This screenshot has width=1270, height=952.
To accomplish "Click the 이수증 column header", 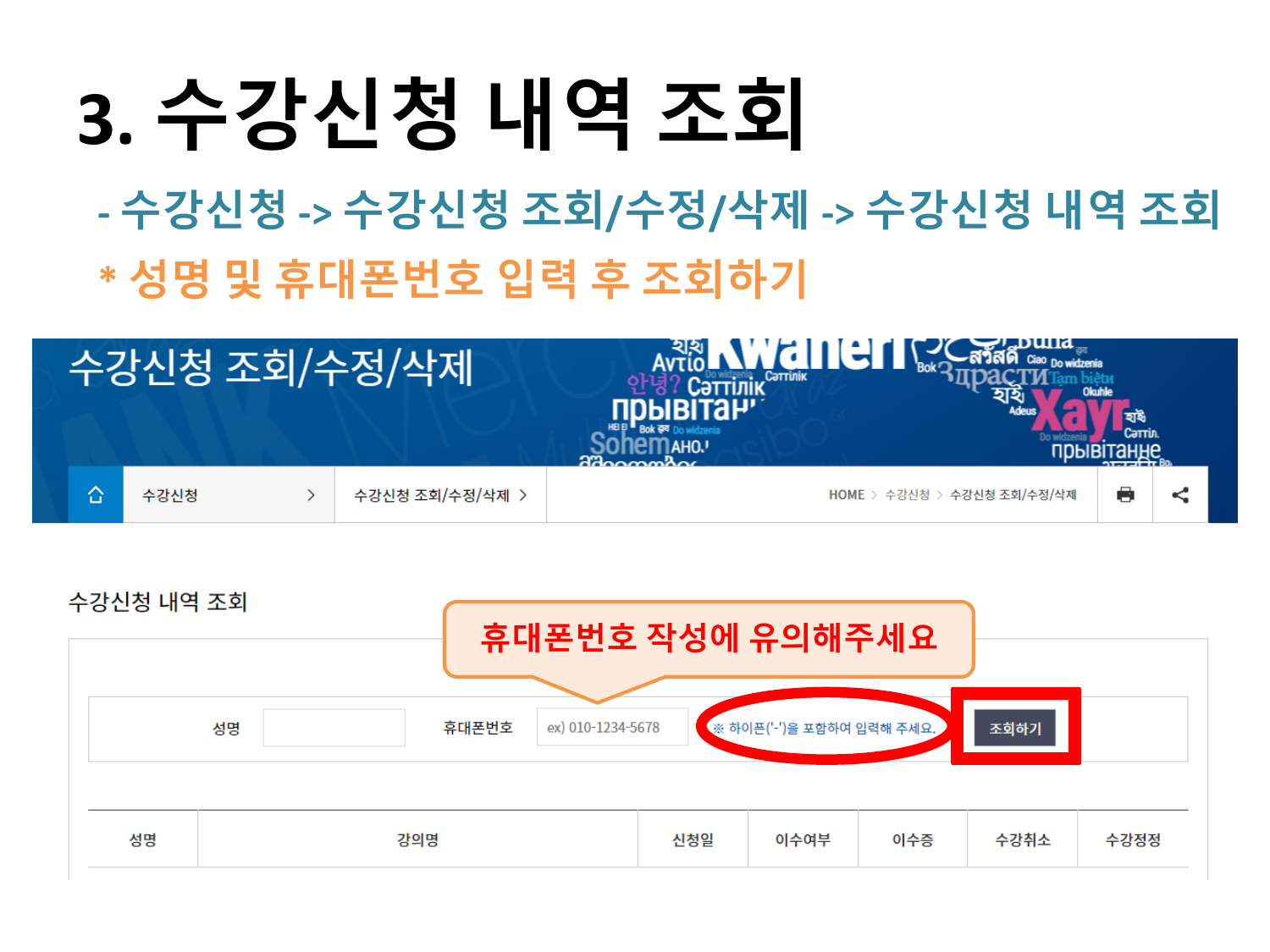I will click(x=913, y=839).
